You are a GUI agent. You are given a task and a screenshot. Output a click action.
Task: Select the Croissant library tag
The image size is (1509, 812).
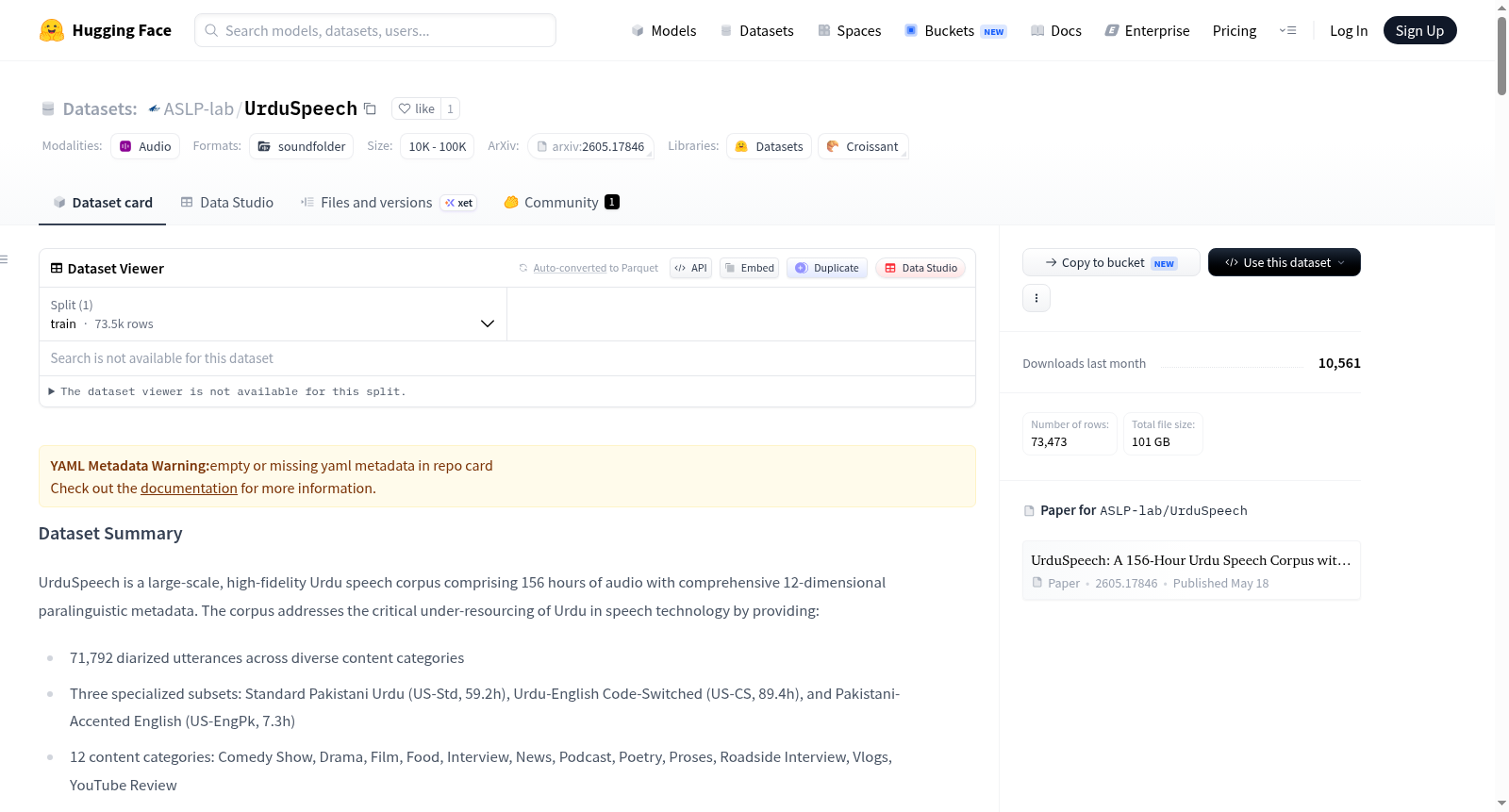(x=863, y=146)
